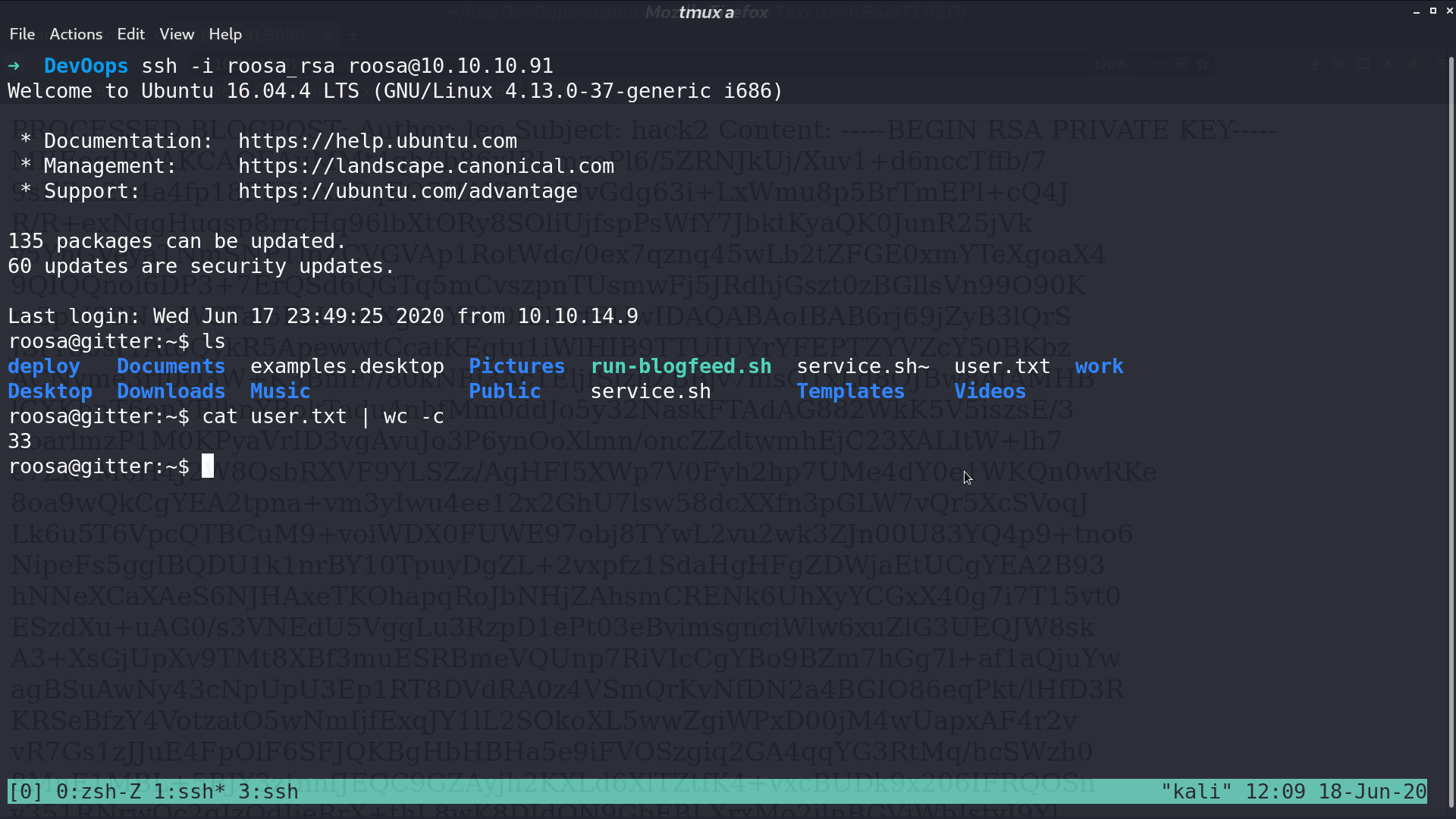Click the ubuntu.com/advantage support link
Image resolution: width=1456 pixels, height=819 pixels.
click(408, 191)
